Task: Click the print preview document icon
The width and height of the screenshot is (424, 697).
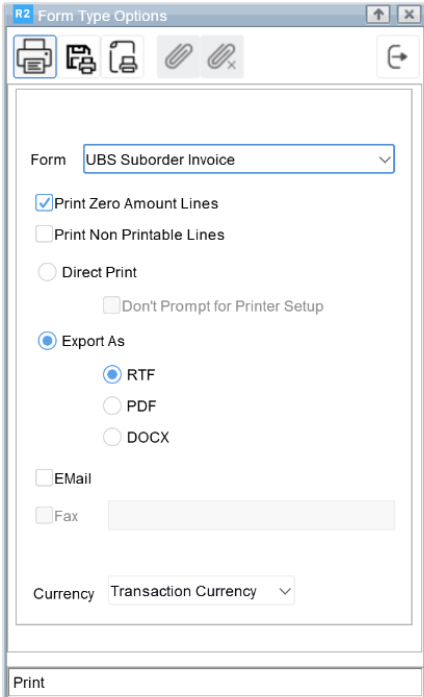Action: click(x=122, y=57)
